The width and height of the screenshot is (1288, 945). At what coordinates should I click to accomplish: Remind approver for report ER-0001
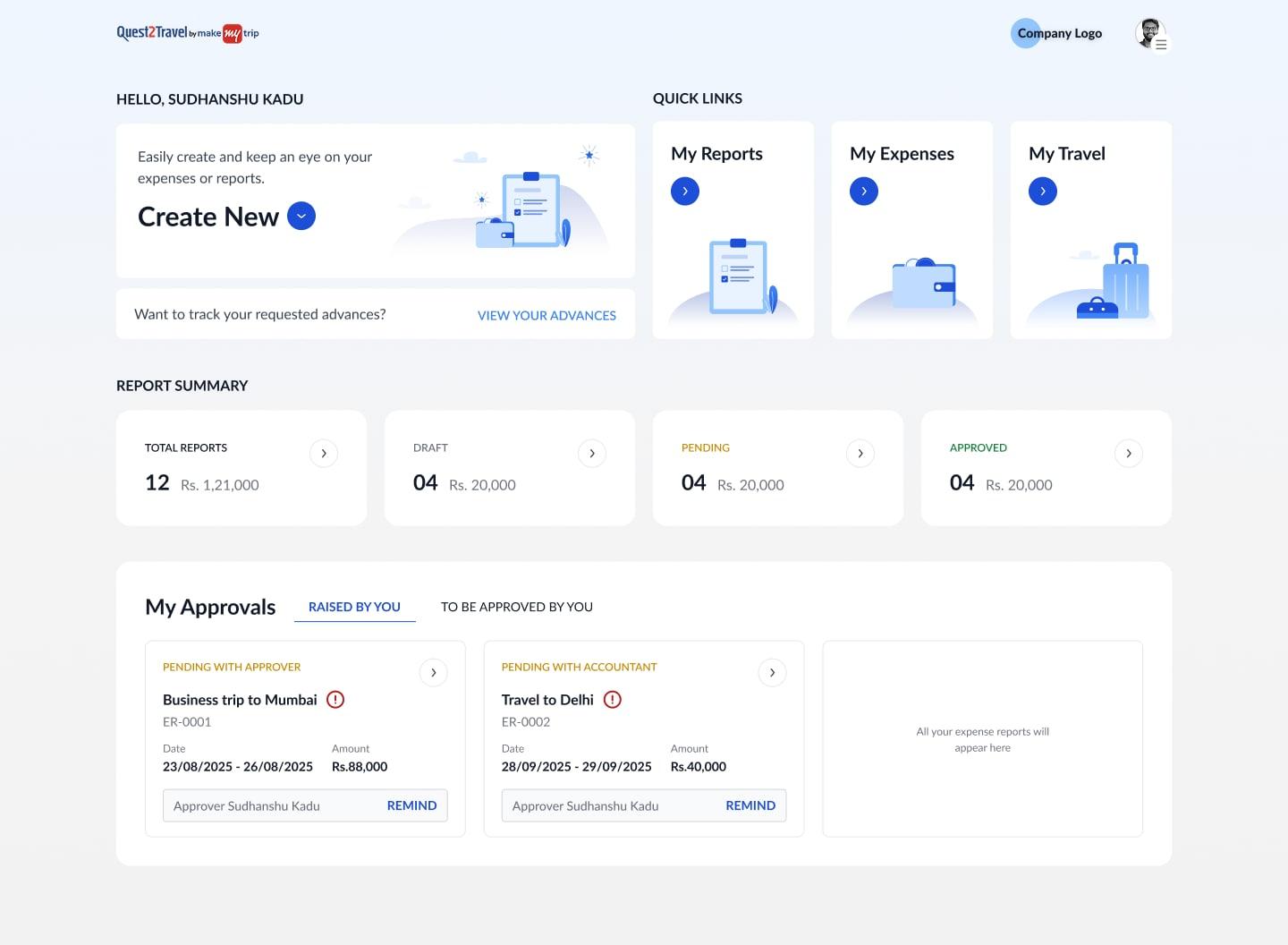(411, 805)
